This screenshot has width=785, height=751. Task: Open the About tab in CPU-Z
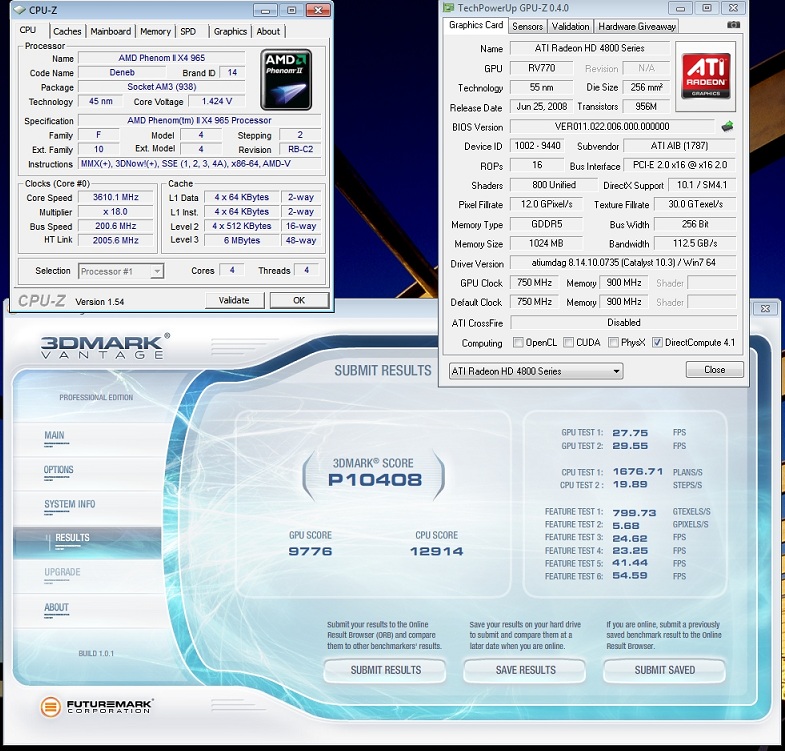268,31
